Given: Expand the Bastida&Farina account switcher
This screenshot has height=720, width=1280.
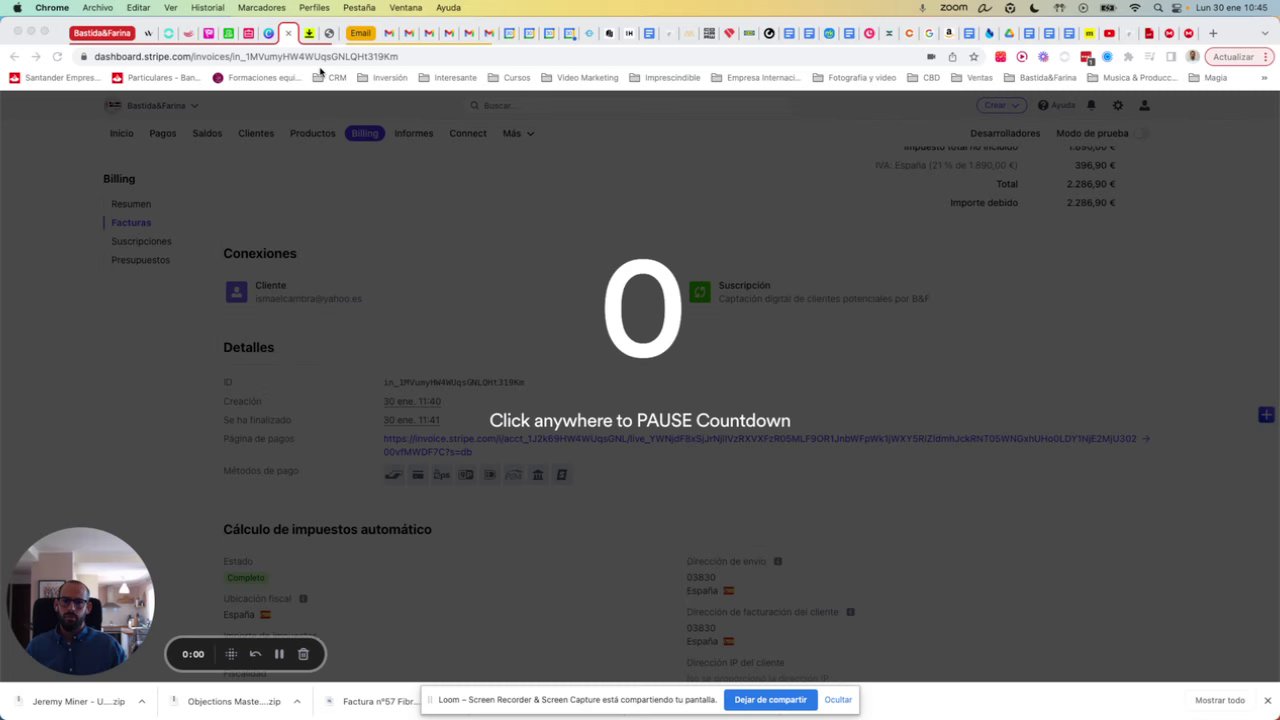Looking at the screenshot, I should [152, 105].
